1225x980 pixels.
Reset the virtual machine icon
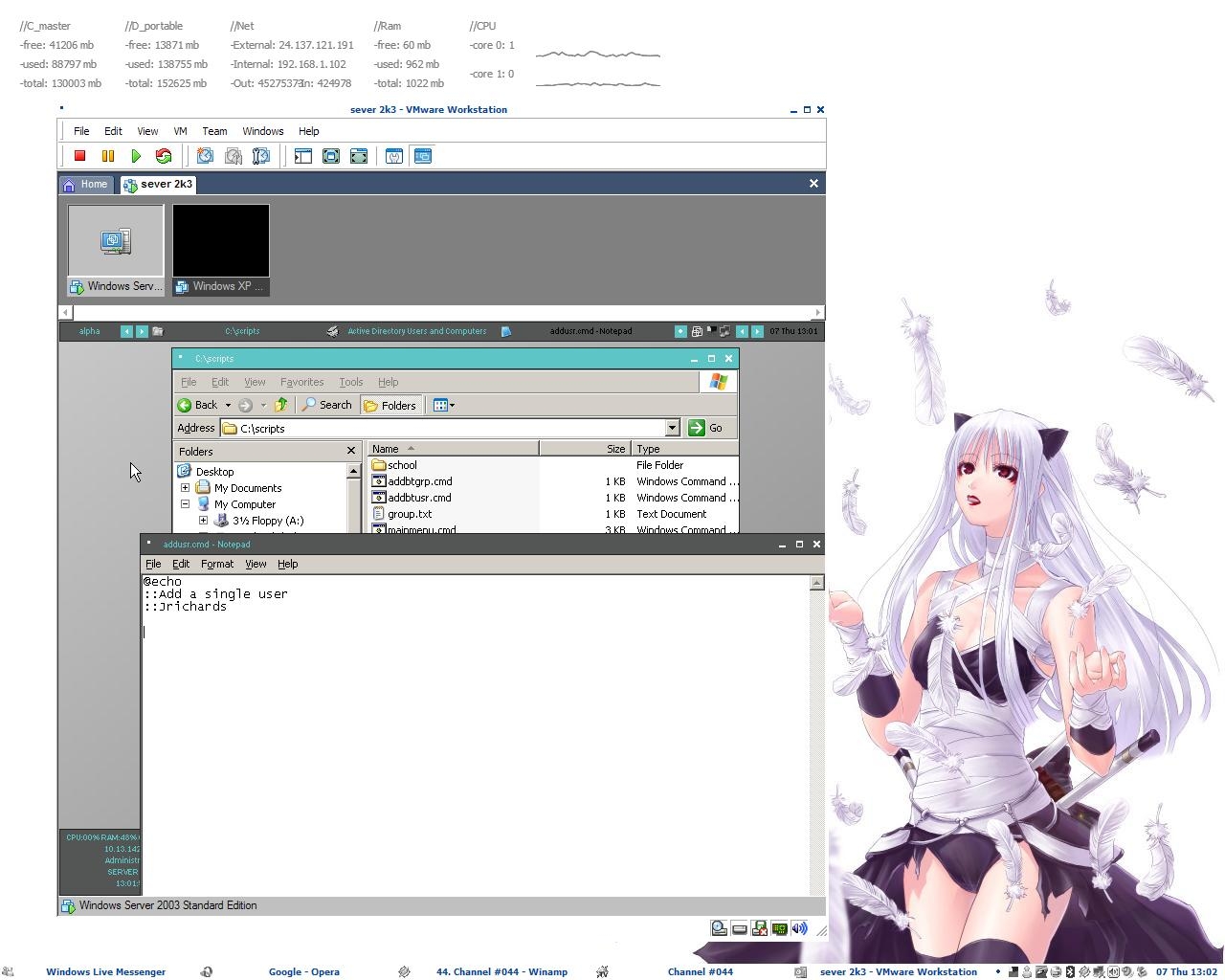164,156
